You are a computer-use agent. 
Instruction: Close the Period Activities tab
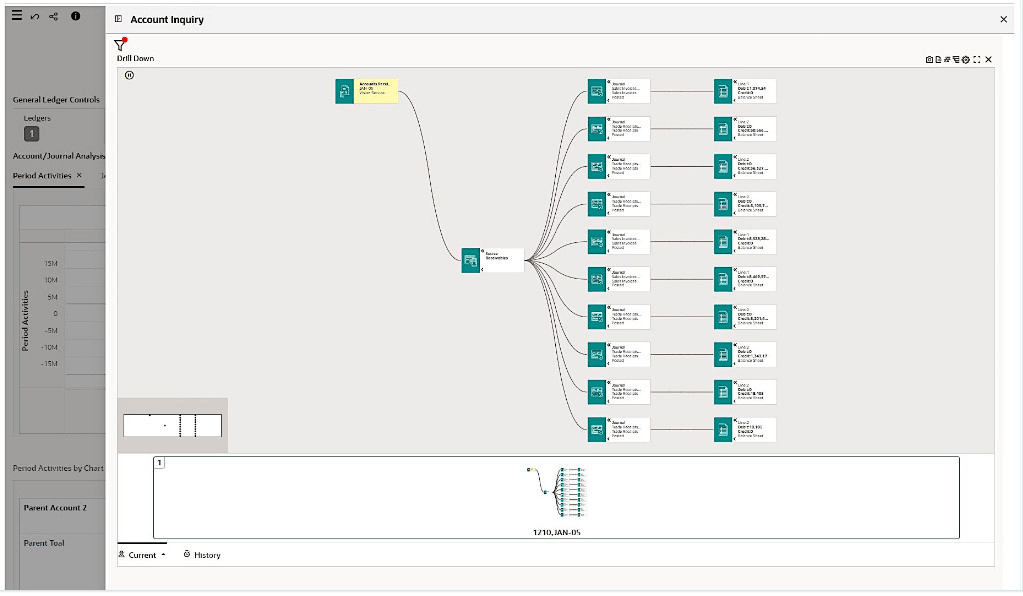click(x=79, y=175)
